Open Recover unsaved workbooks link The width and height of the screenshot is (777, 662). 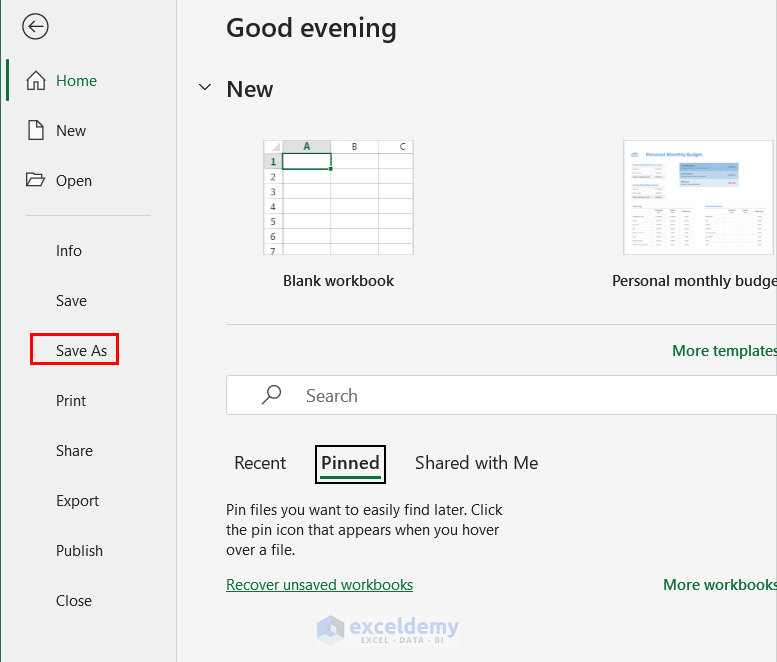click(x=320, y=585)
